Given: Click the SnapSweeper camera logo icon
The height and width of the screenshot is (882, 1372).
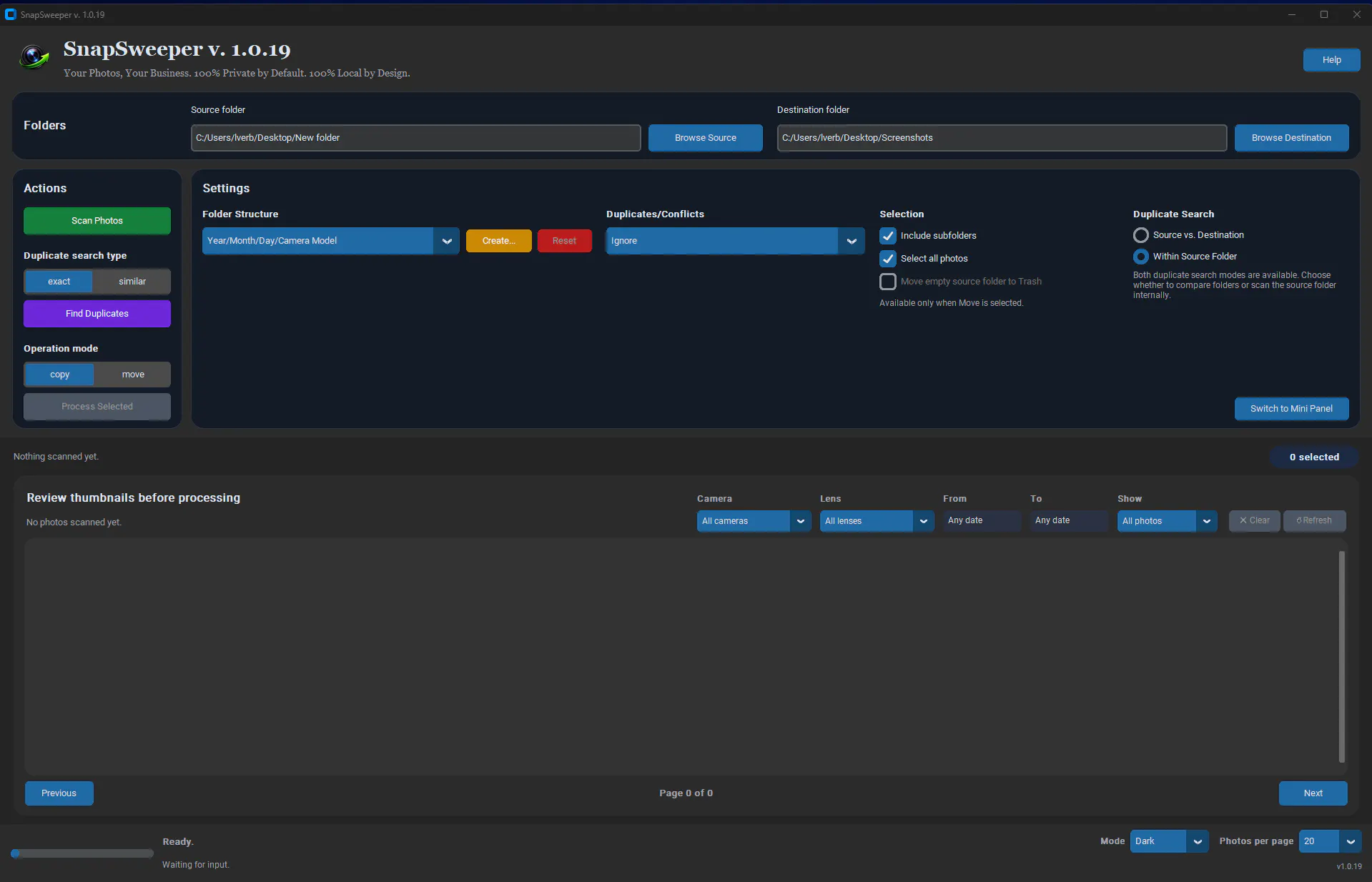Looking at the screenshot, I should pyautogui.click(x=34, y=57).
